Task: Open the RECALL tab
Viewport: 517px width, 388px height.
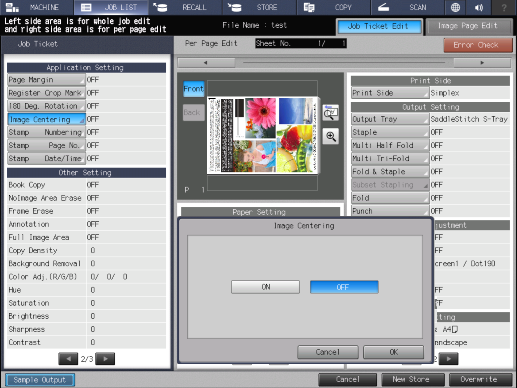Action: click(x=185, y=7)
